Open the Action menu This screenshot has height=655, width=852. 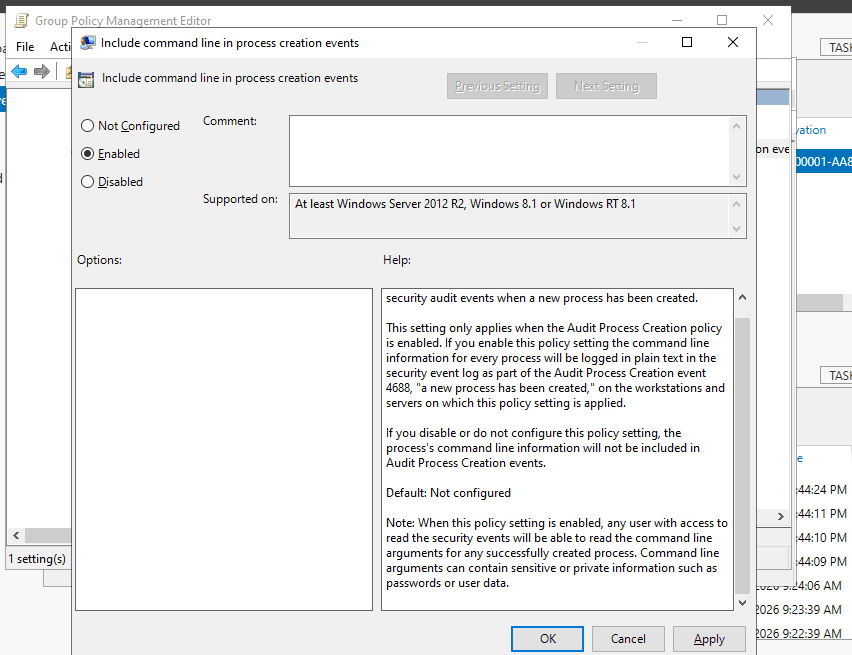(60, 47)
